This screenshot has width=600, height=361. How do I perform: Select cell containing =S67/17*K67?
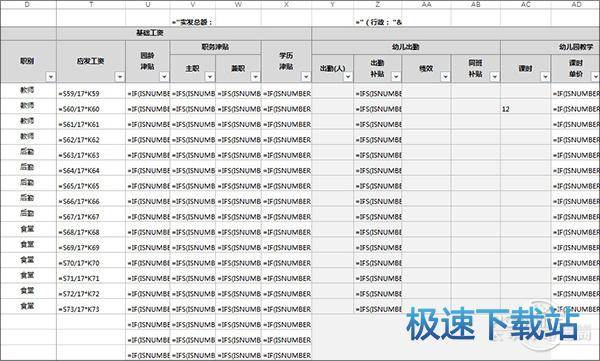click(91, 214)
